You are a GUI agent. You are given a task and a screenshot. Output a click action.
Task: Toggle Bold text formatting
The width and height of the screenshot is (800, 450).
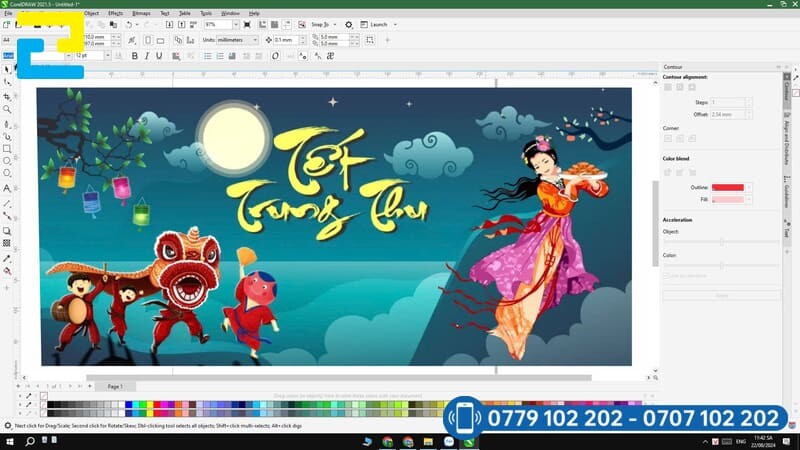point(135,56)
